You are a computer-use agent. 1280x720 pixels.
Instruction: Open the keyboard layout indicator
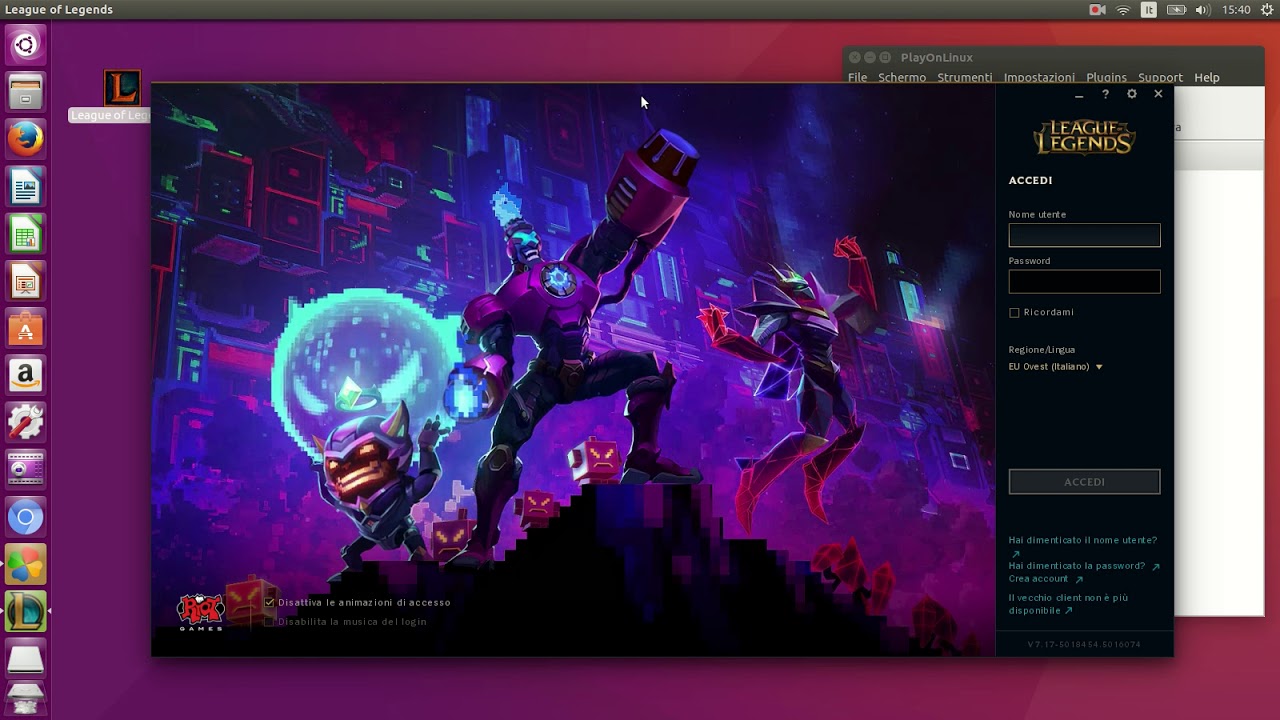pyautogui.click(x=1149, y=10)
